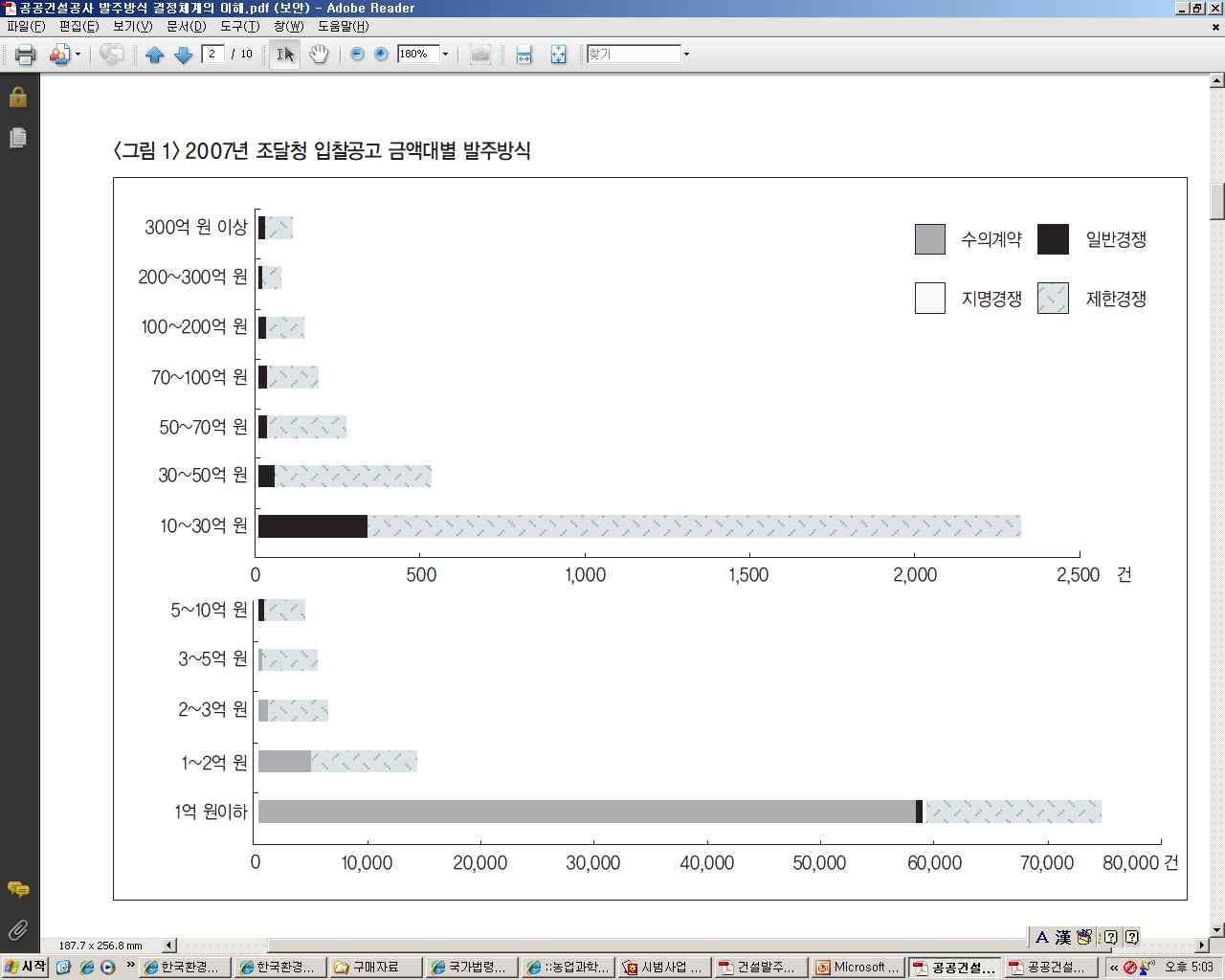Click the grayed-out globe comment icon

pyautogui.click(x=111, y=55)
